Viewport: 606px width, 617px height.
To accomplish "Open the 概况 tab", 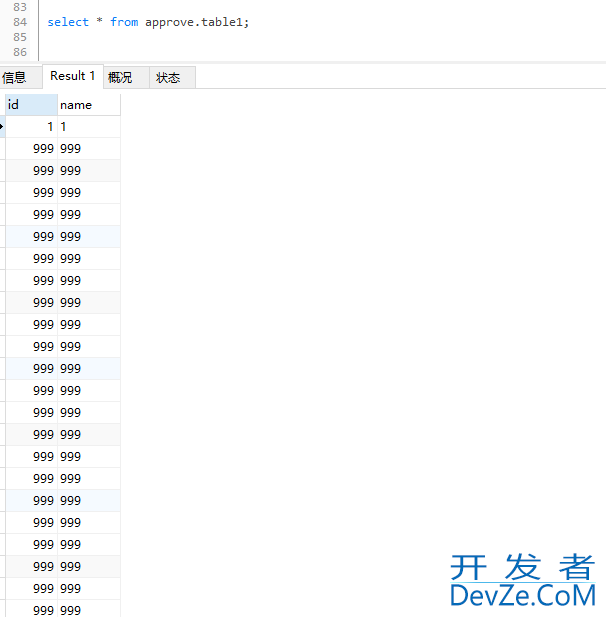I will [126, 78].
